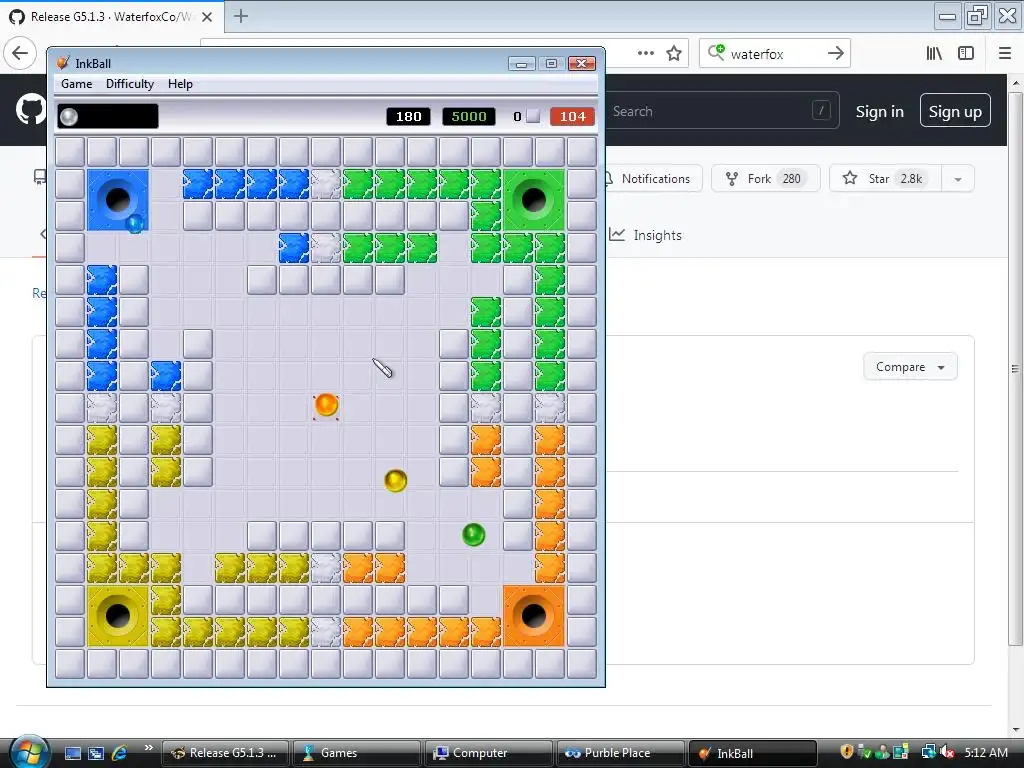Screen dimensions: 1024x768
Task: Click the green ball on the board
Action: coord(473,534)
